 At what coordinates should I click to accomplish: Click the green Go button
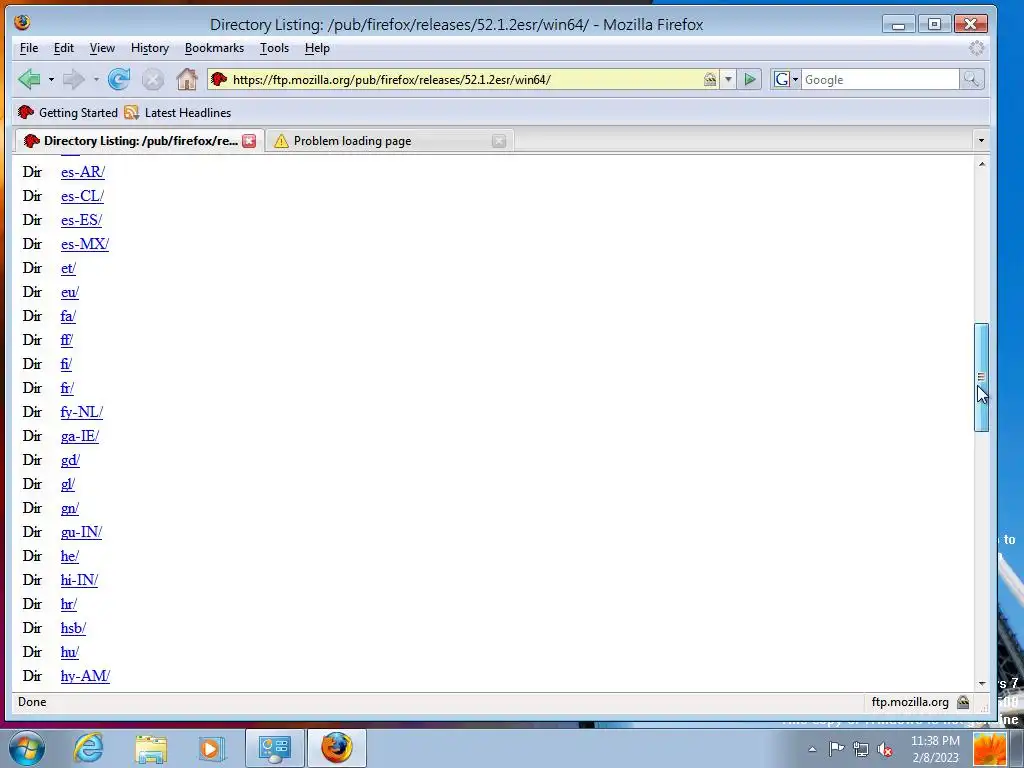click(750, 80)
